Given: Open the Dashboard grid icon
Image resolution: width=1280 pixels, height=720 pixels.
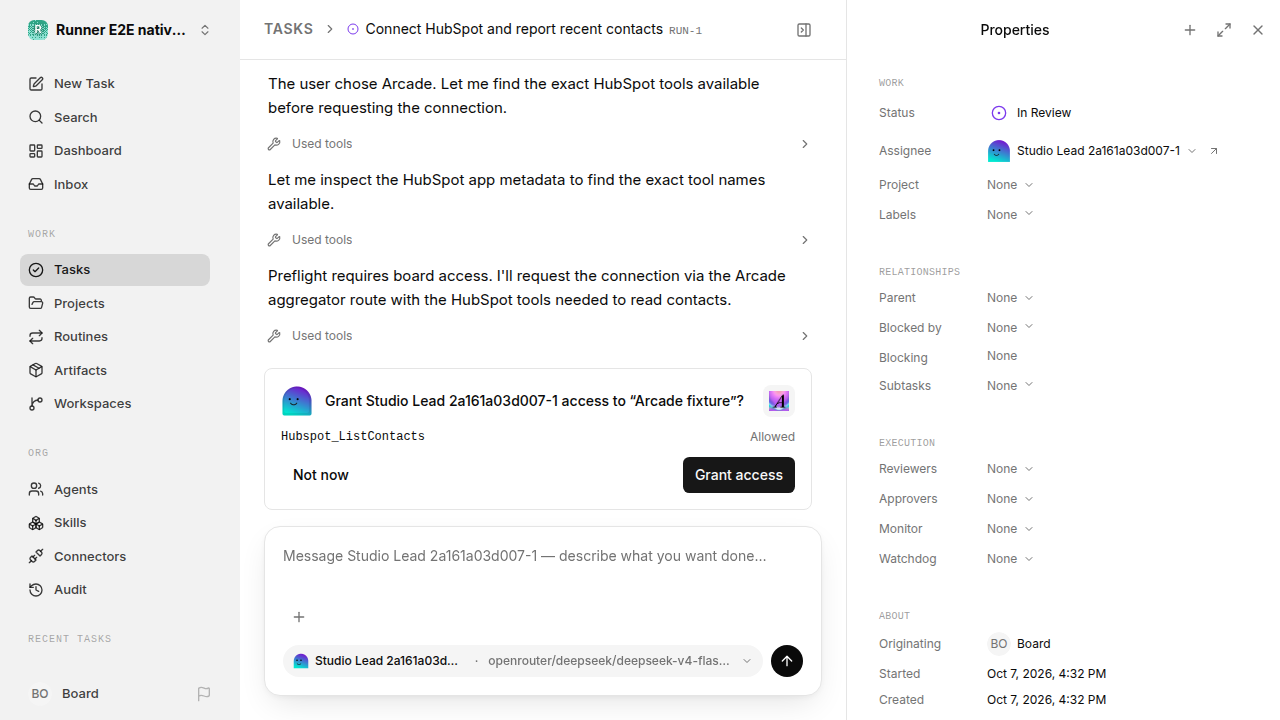Looking at the screenshot, I should tap(36, 151).
